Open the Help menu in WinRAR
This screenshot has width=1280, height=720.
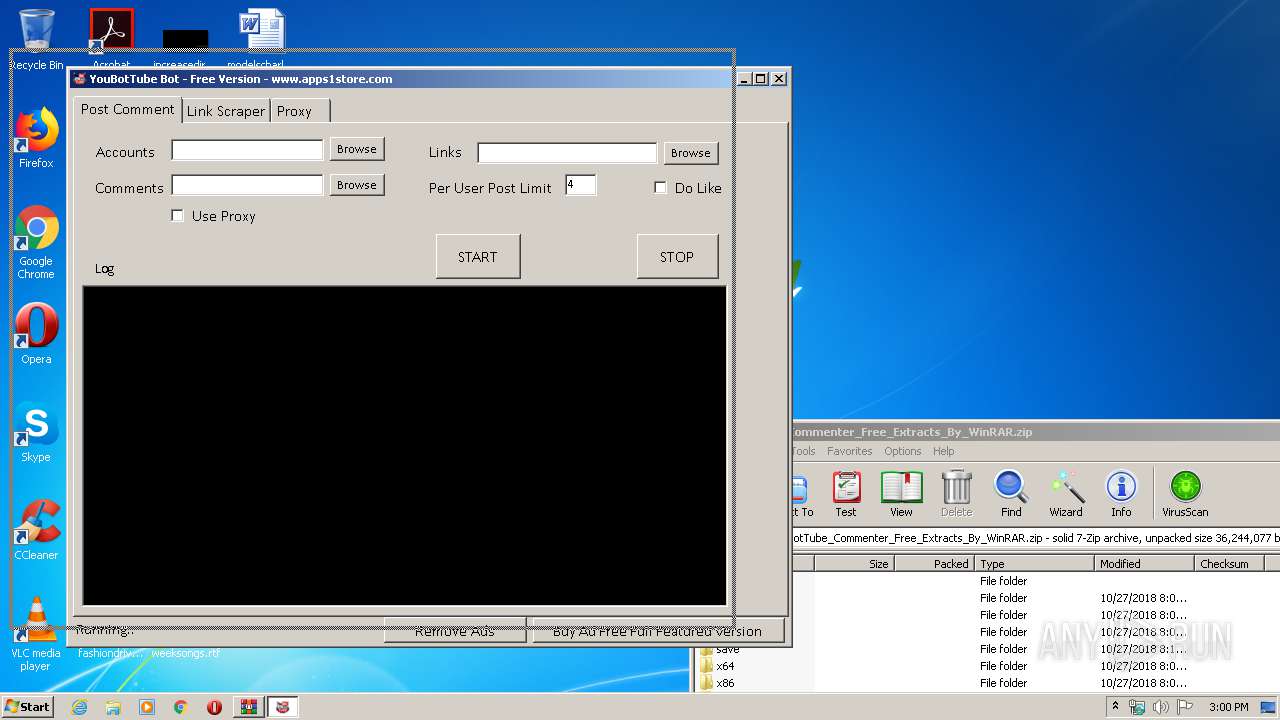point(943,451)
